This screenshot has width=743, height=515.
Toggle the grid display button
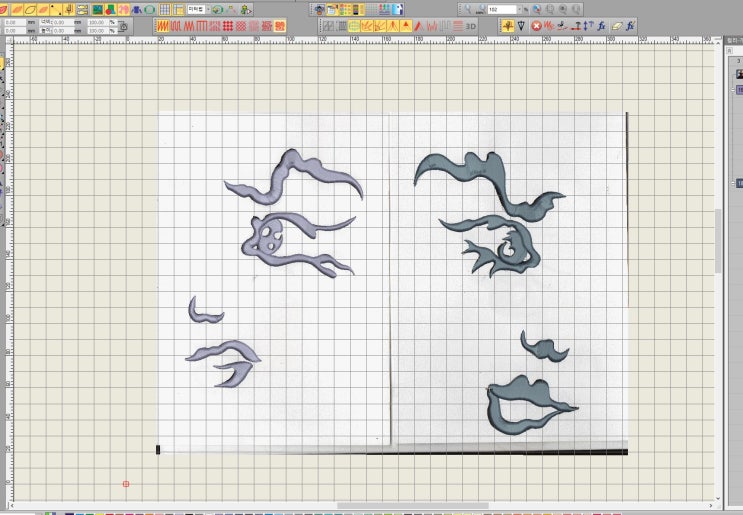(x=164, y=9)
